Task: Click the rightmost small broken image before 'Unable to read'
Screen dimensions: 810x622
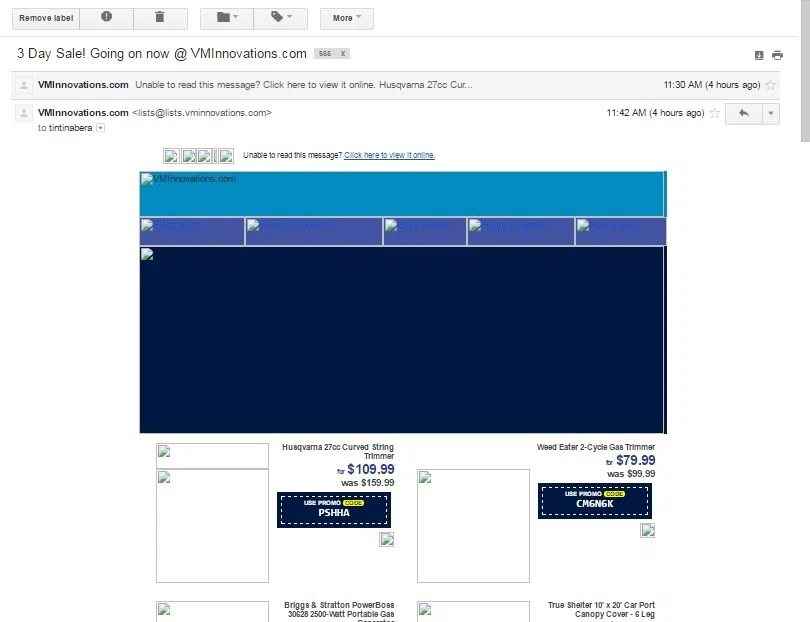Action: 226,156
